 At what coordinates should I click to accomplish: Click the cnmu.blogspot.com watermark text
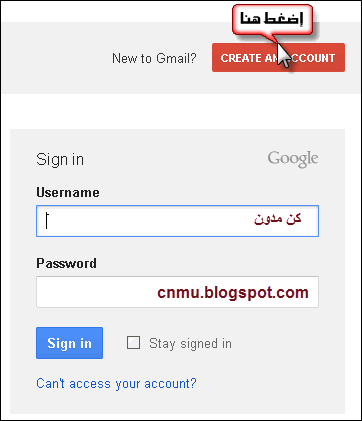coord(233,293)
